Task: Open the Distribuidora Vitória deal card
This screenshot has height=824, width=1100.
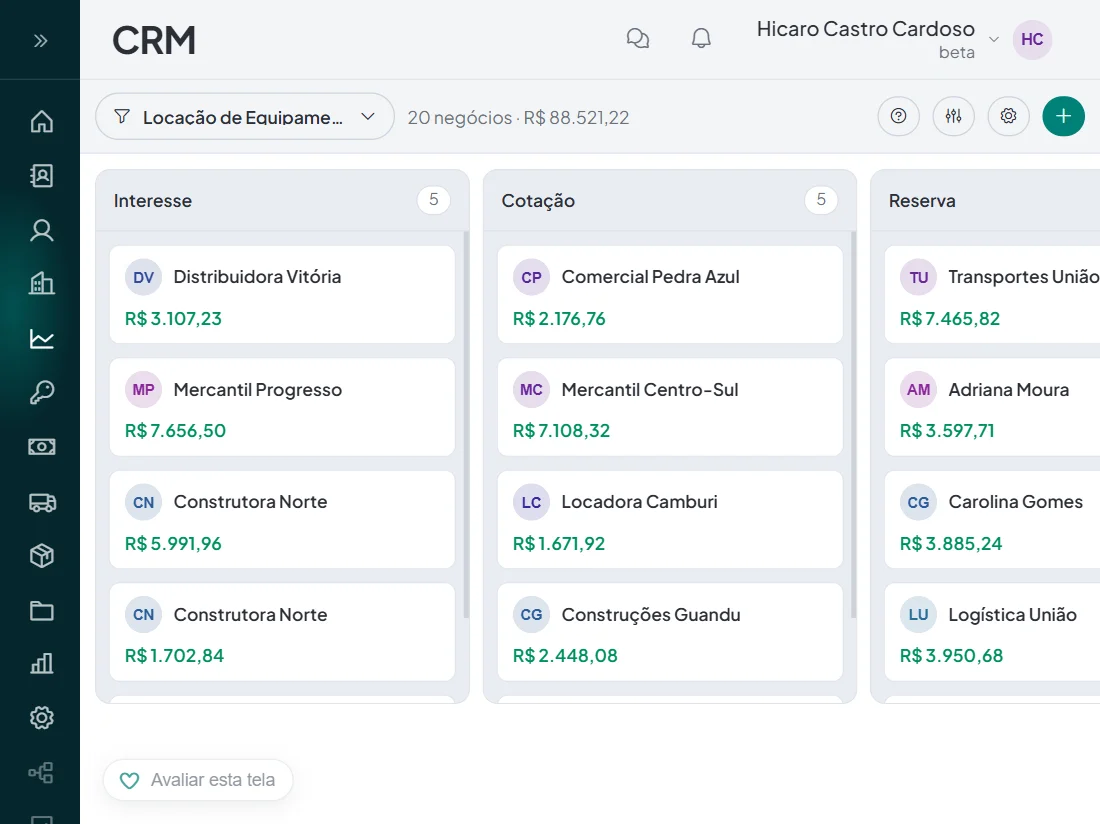Action: point(282,295)
